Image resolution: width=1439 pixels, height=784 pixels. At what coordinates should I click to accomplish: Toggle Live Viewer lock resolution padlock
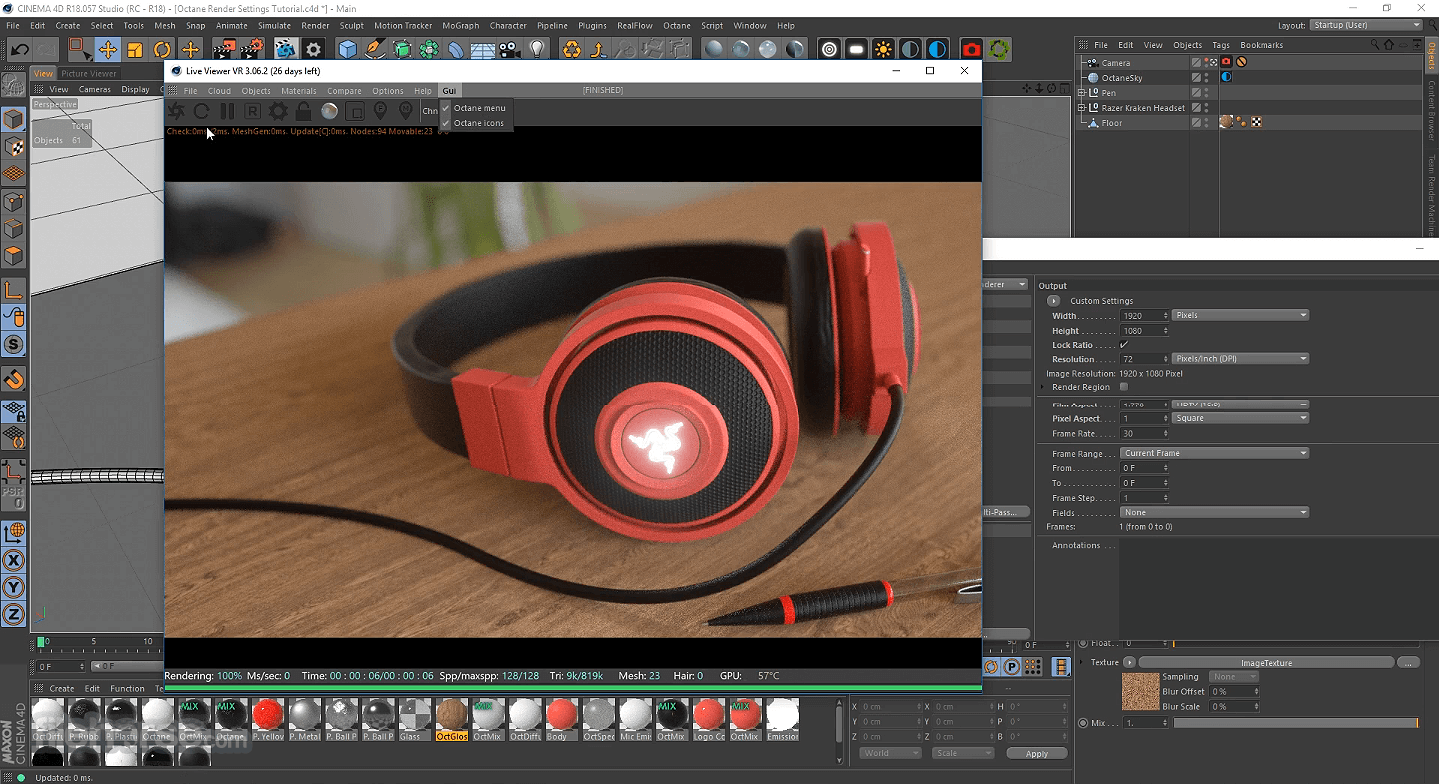pyautogui.click(x=303, y=111)
